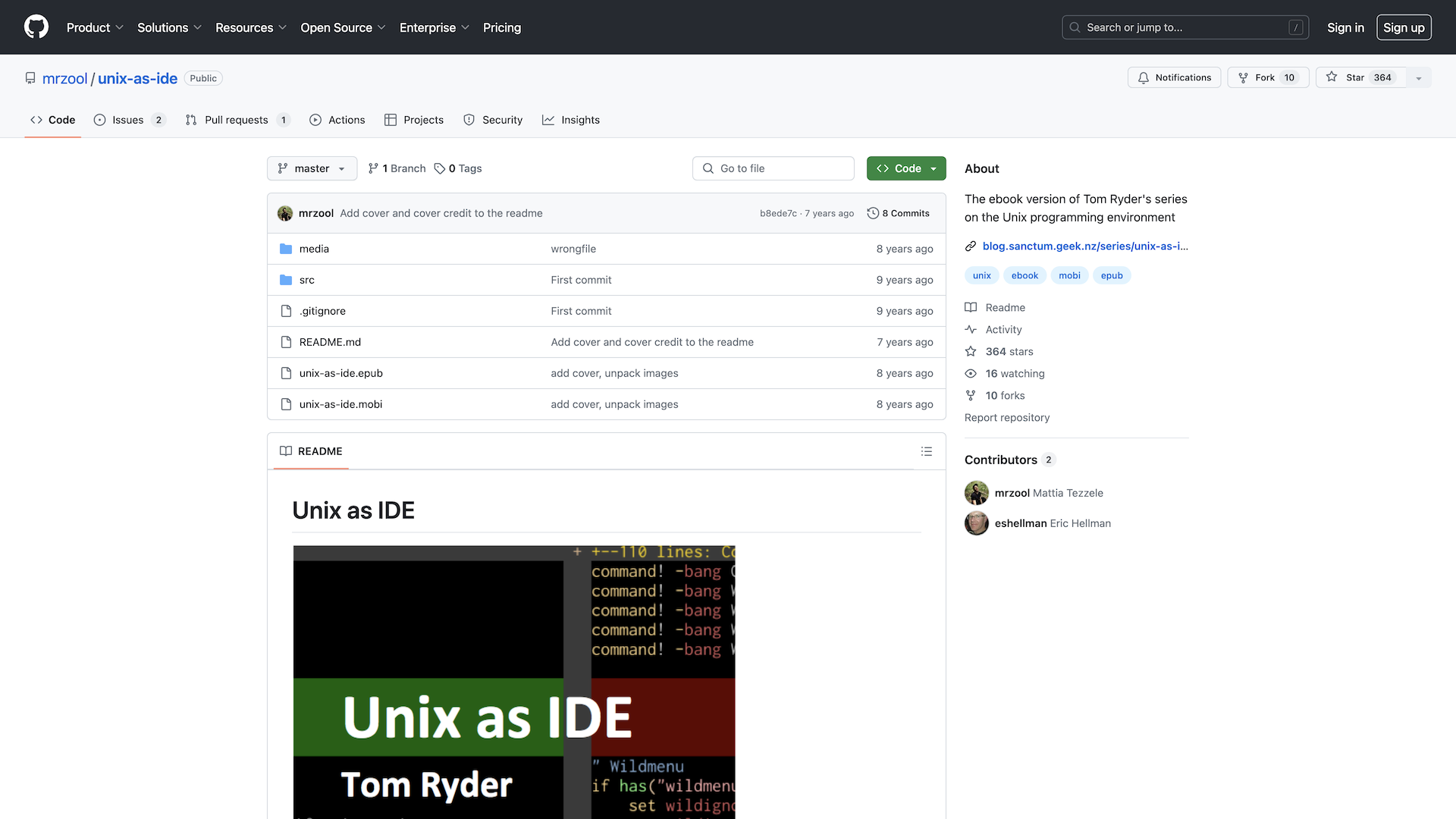The width and height of the screenshot is (1456, 819).
Task: Select the ebook topic tag
Action: [1025, 275]
